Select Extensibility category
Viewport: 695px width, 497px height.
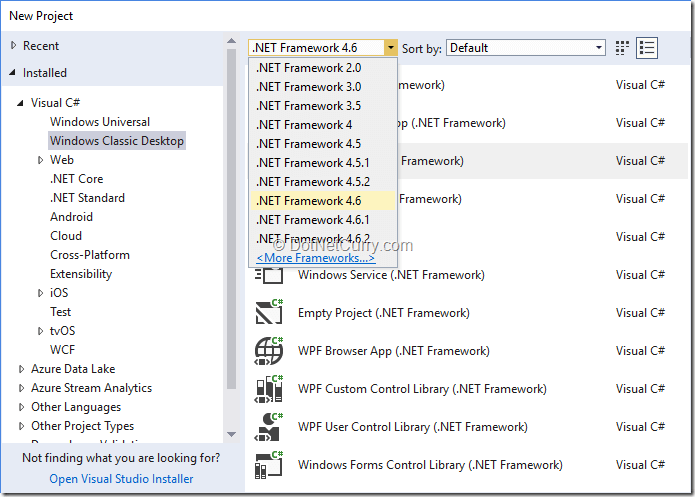coord(81,274)
